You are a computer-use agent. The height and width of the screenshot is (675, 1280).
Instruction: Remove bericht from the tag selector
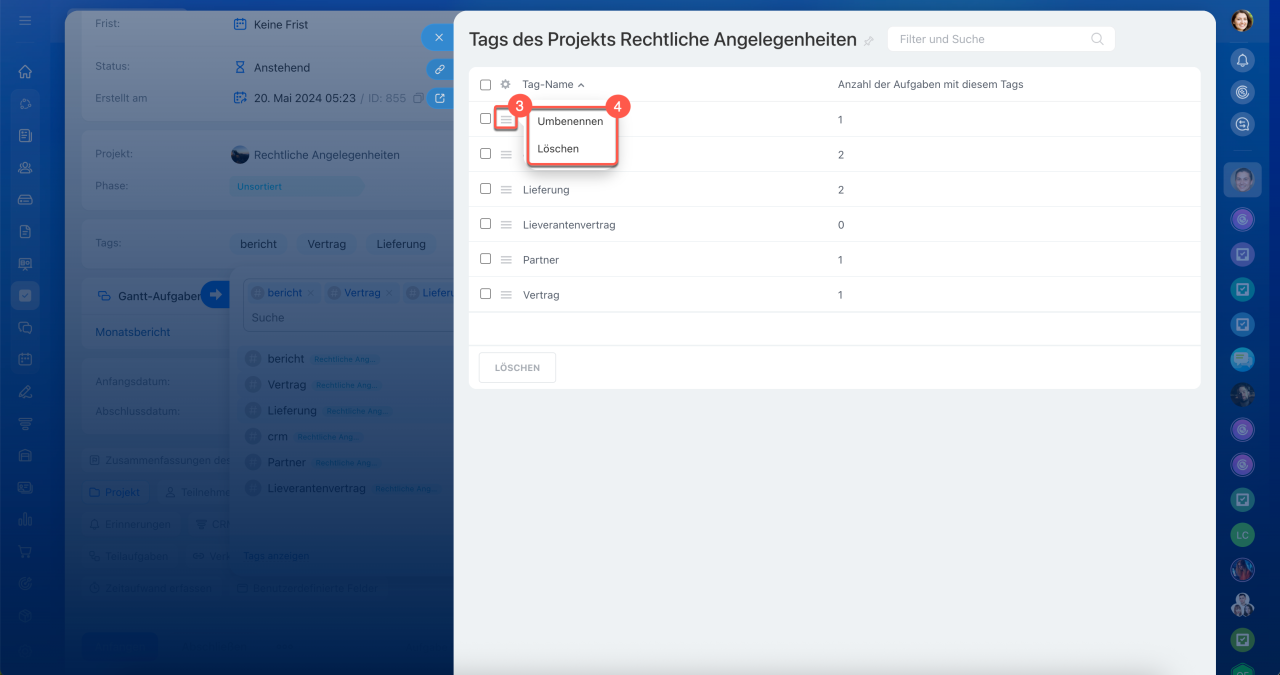[310, 293]
